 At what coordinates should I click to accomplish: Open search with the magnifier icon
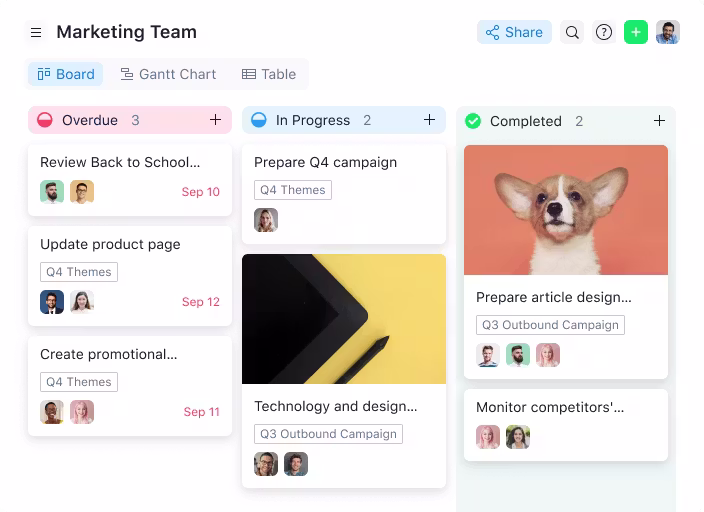point(572,32)
